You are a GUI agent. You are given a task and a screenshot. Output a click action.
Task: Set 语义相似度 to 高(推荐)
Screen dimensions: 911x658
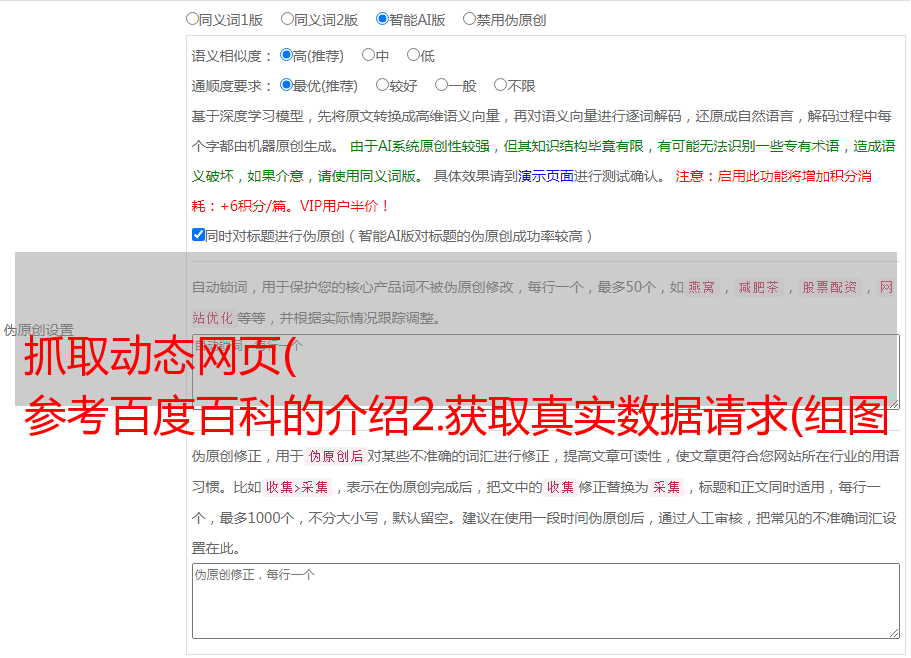(x=286, y=55)
